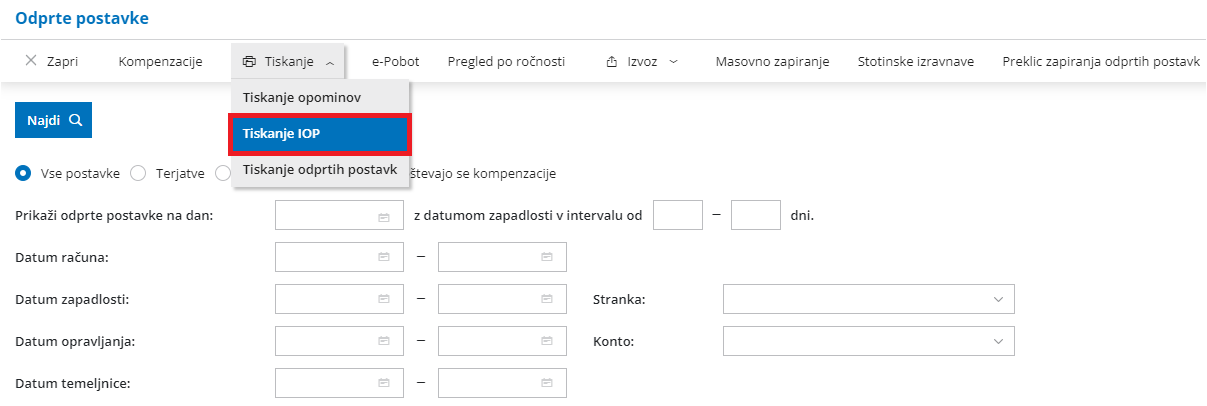Click the first interval days input field
The image size is (1207, 406).
pos(677,216)
